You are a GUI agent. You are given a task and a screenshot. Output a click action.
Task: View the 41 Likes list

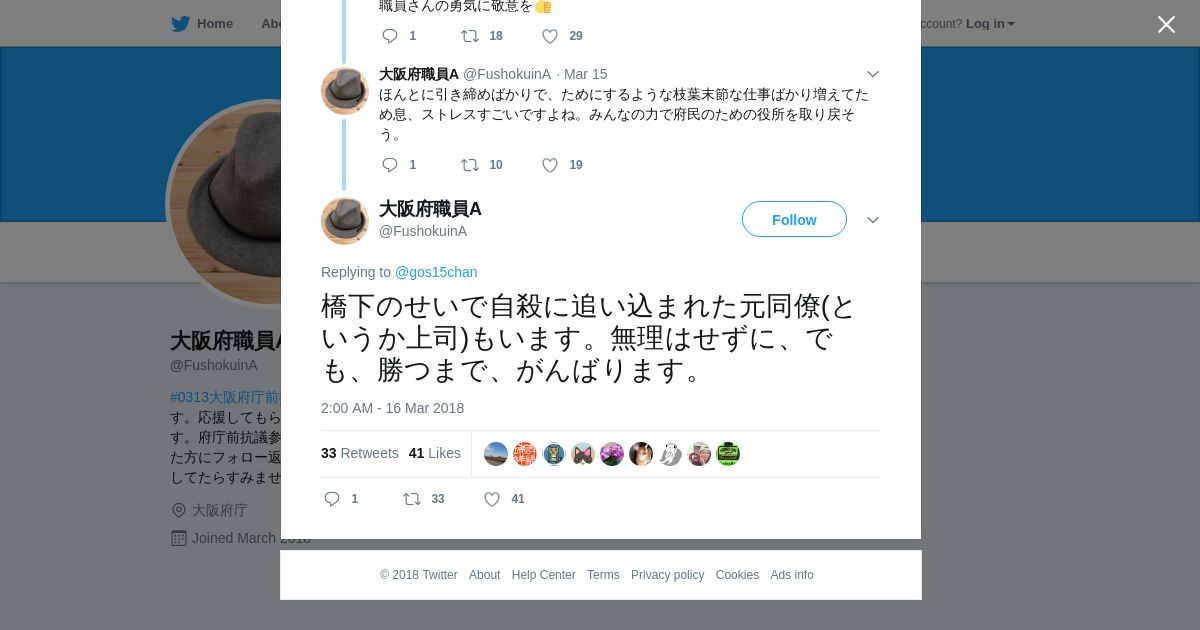pos(435,453)
